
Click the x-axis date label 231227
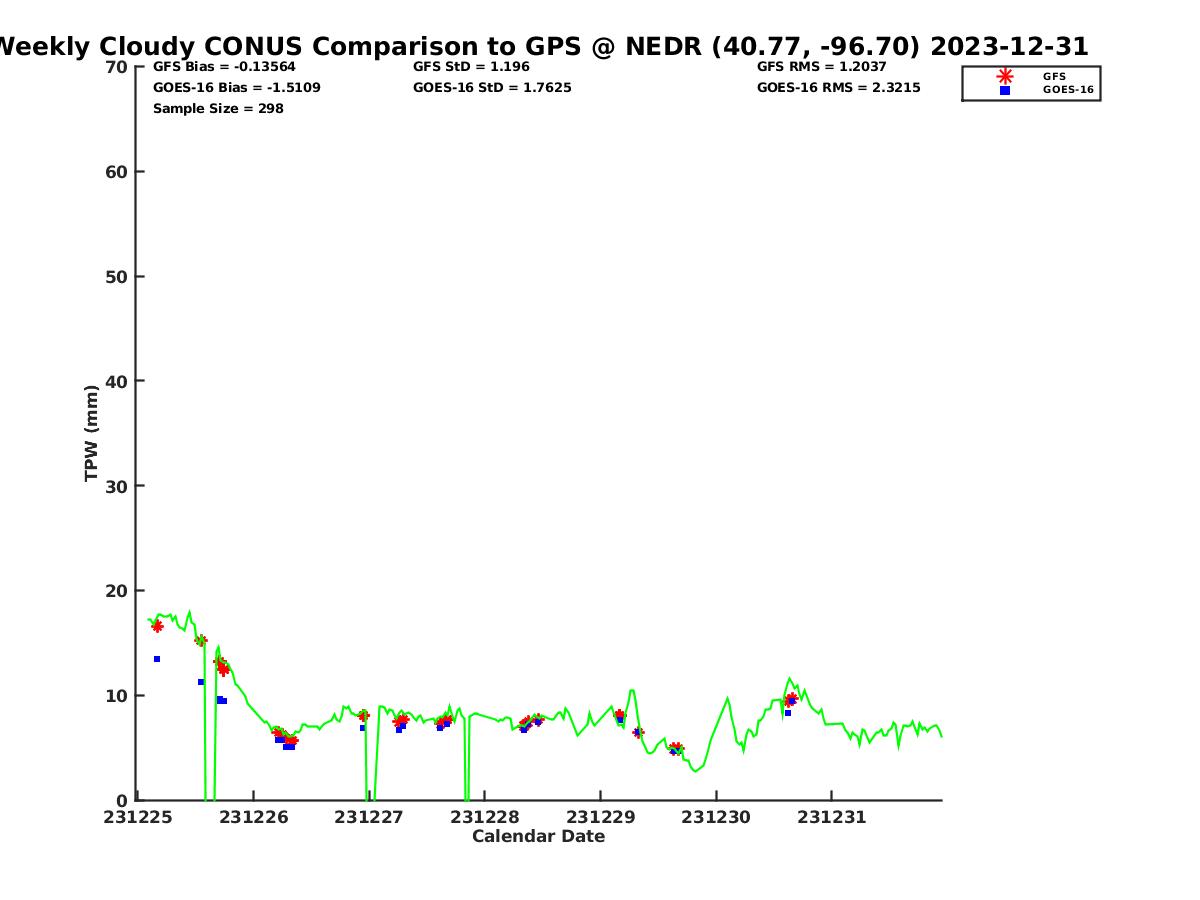tap(368, 817)
